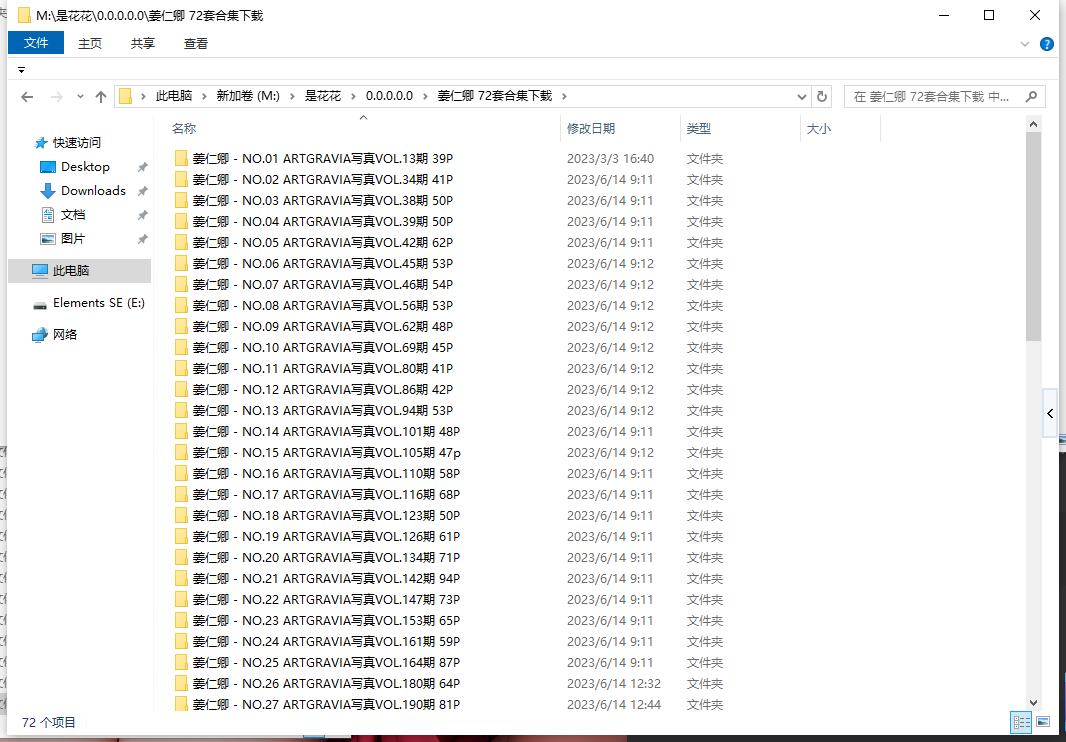Viewport: 1066px width, 742px height.
Task: Select folder icon of NO.21 VOL.142期 94P
Action: (181, 579)
